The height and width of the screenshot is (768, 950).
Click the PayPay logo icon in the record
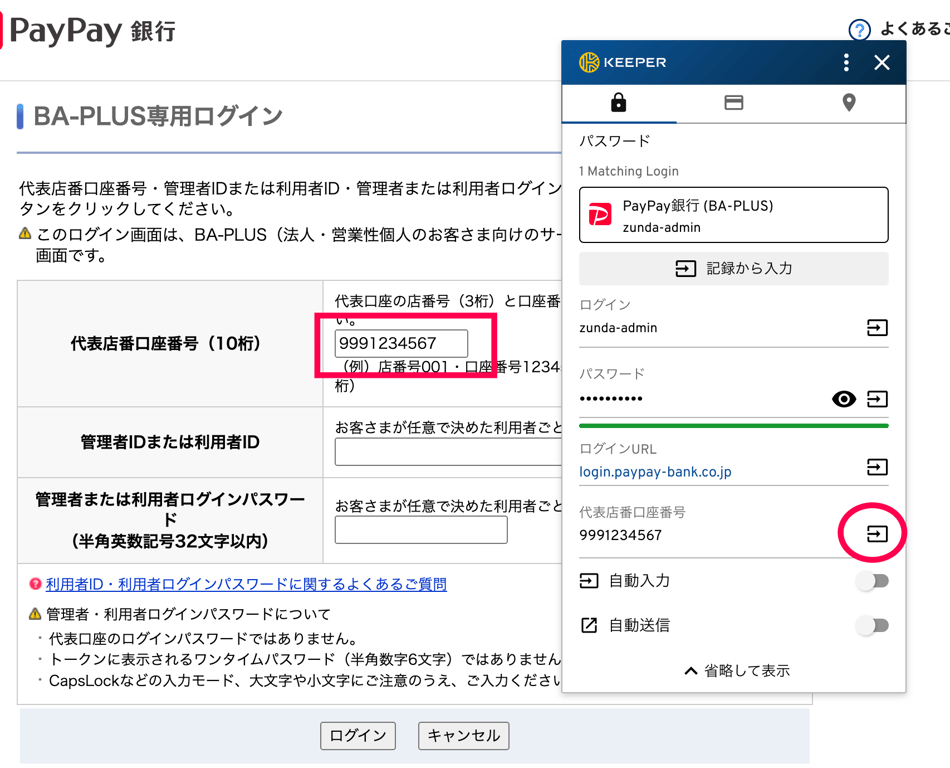600,215
